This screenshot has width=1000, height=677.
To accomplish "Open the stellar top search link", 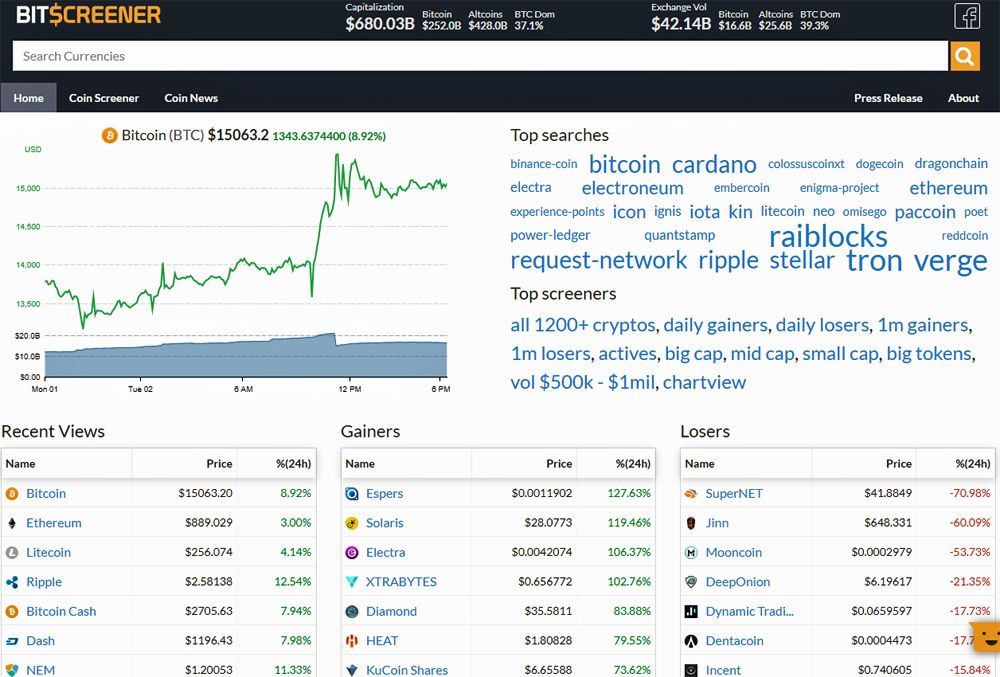I will click(x=802, y=260).
